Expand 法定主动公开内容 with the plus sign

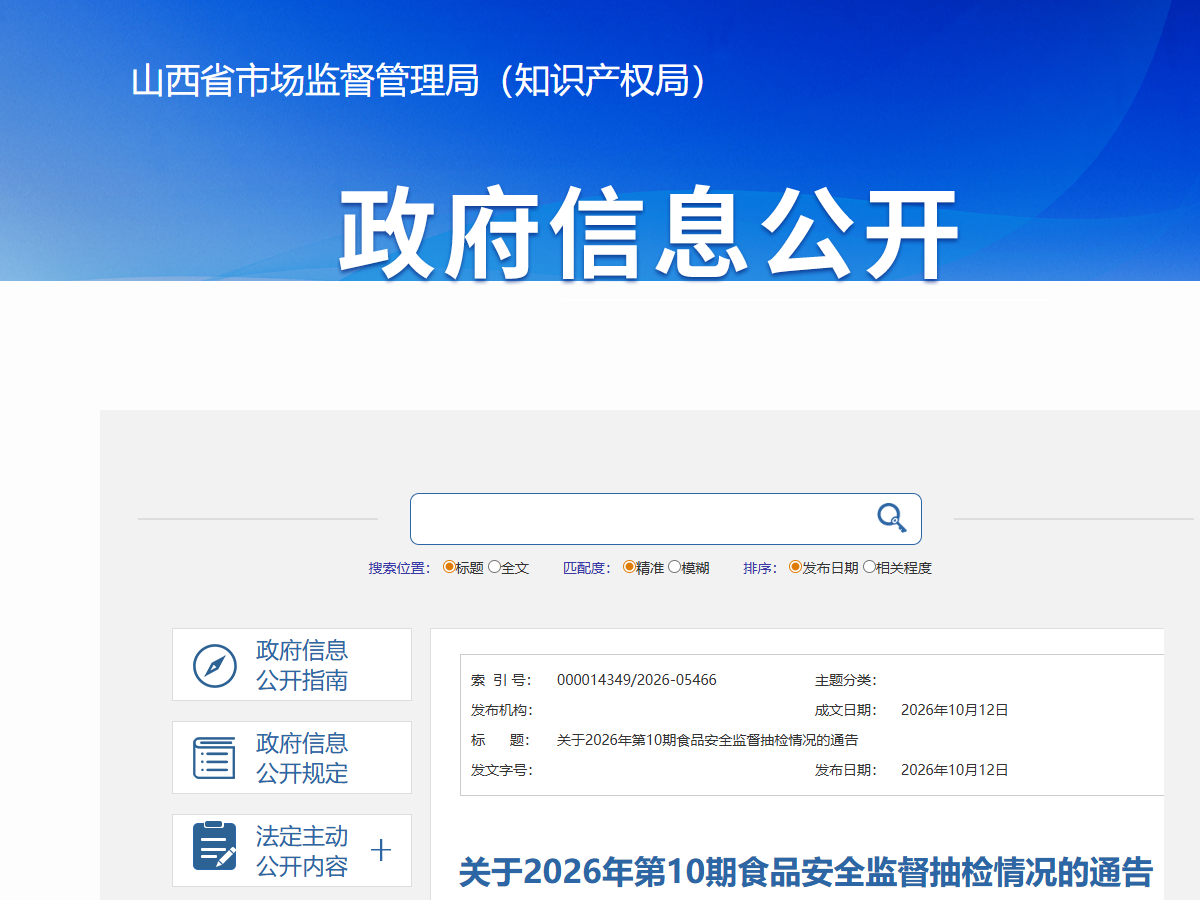[381, 851]
